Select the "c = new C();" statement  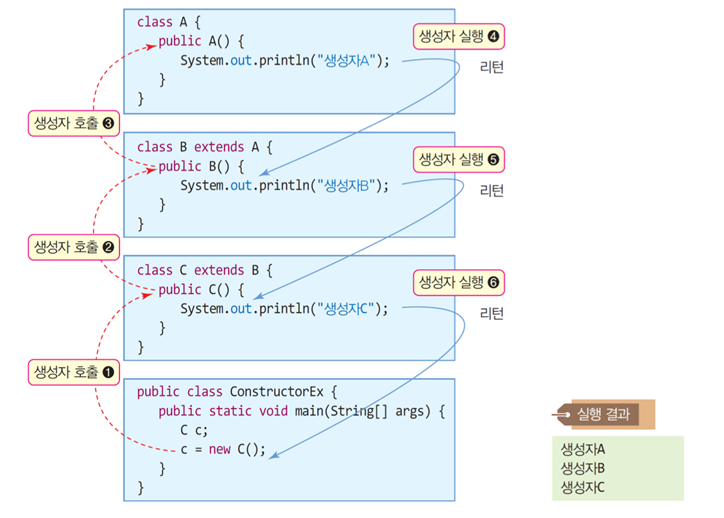click(x=223, y=448)
